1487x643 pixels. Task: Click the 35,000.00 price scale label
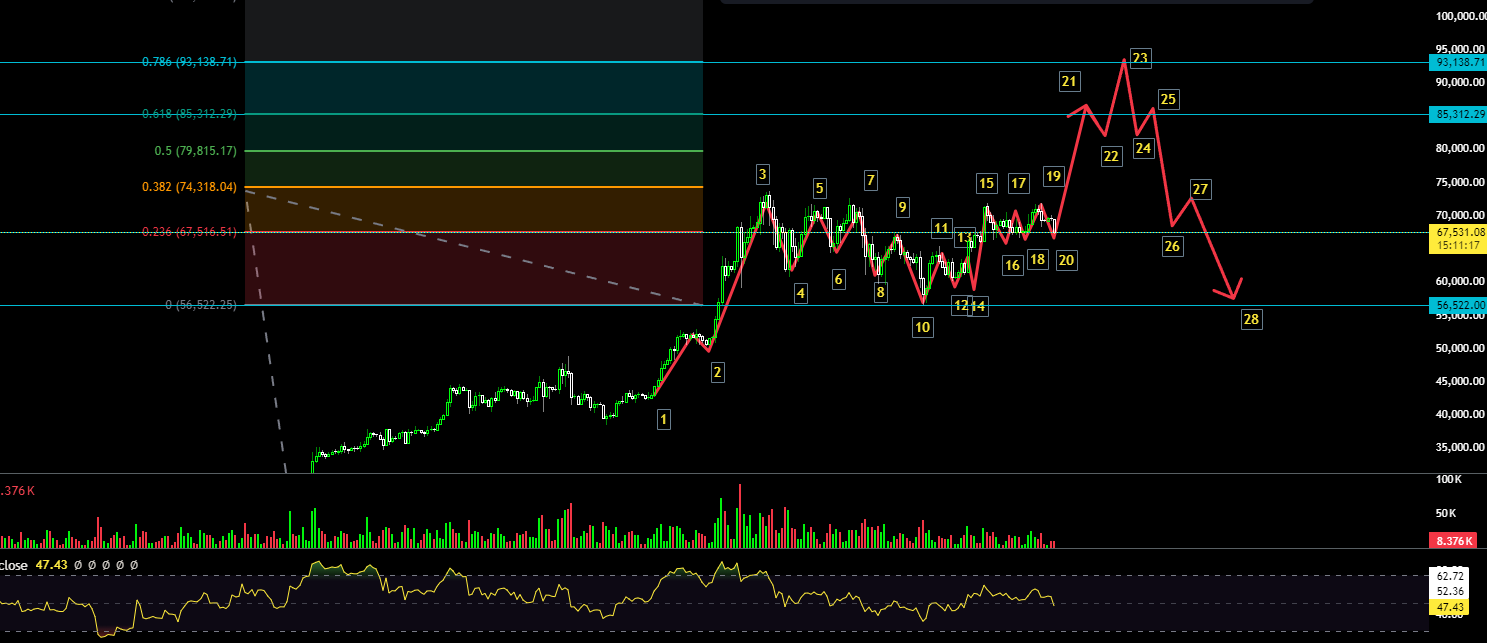[x=1461, y=447]
